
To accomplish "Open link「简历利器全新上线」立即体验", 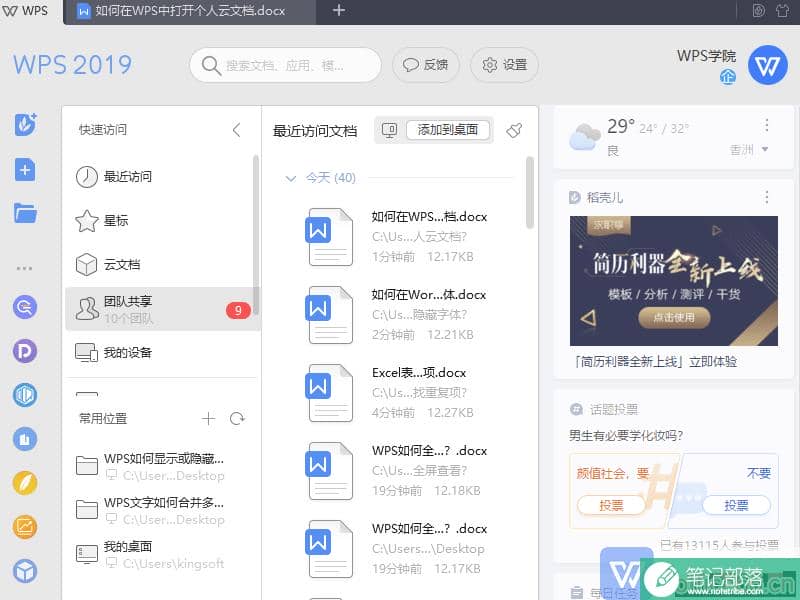I will pos(656,362).
